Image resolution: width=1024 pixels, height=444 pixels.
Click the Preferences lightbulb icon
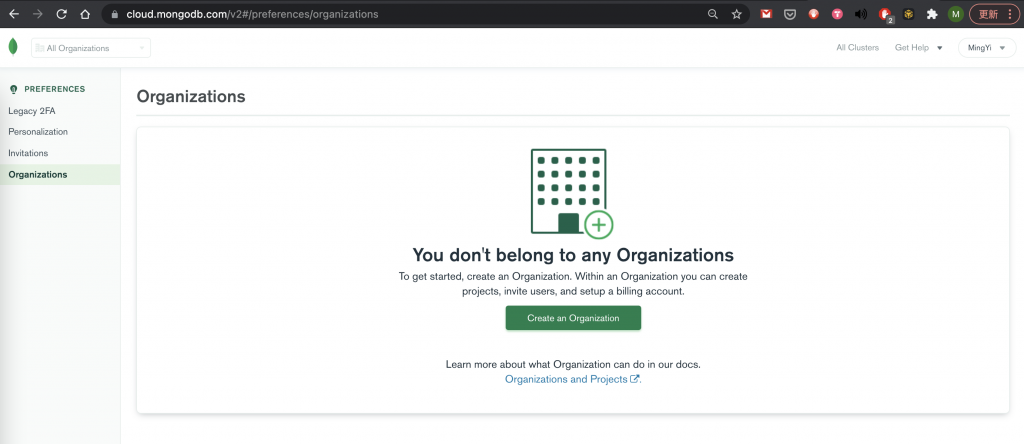tap(14, 89)
